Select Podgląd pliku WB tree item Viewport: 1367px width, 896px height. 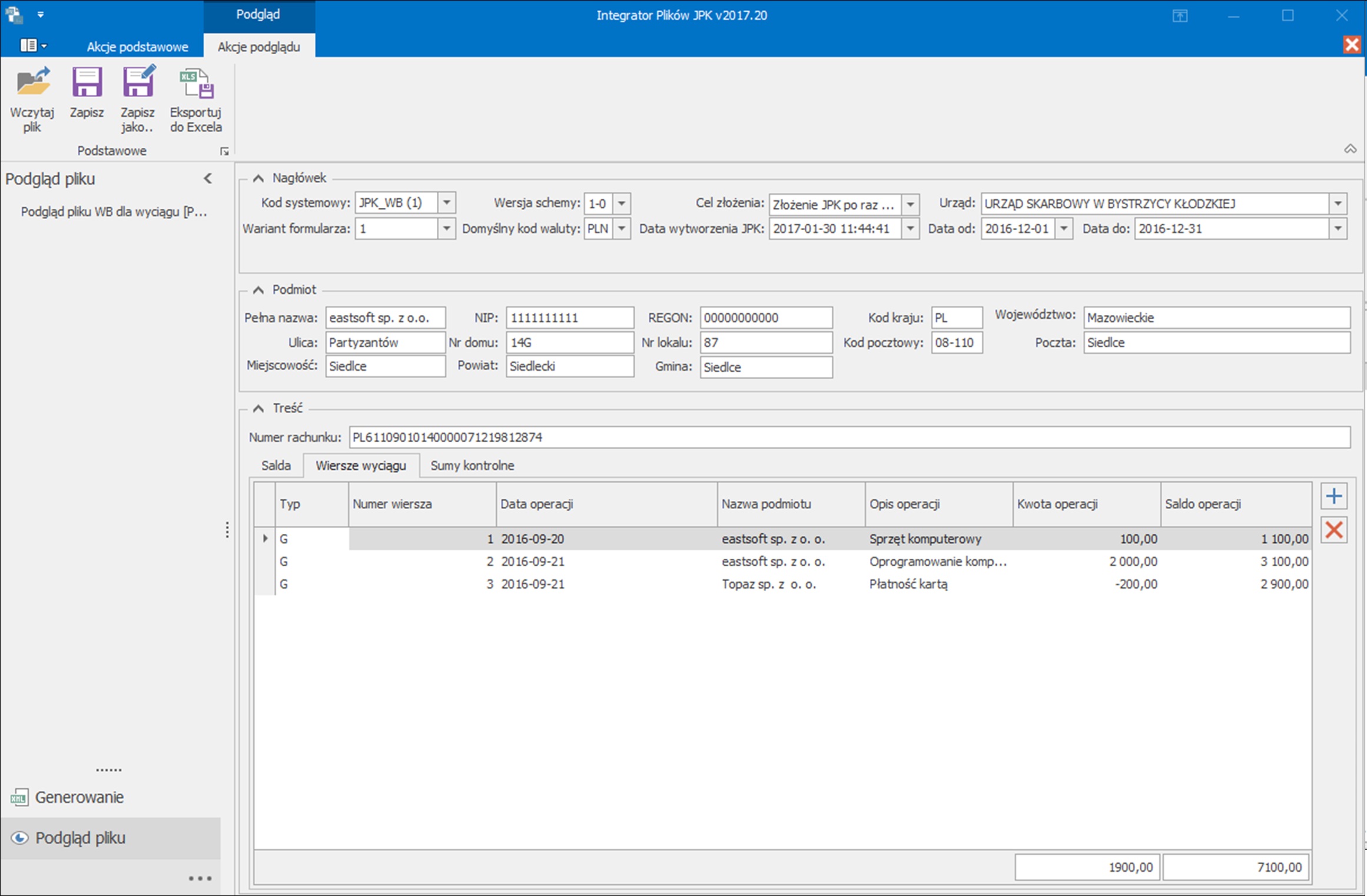pos(114,212)
